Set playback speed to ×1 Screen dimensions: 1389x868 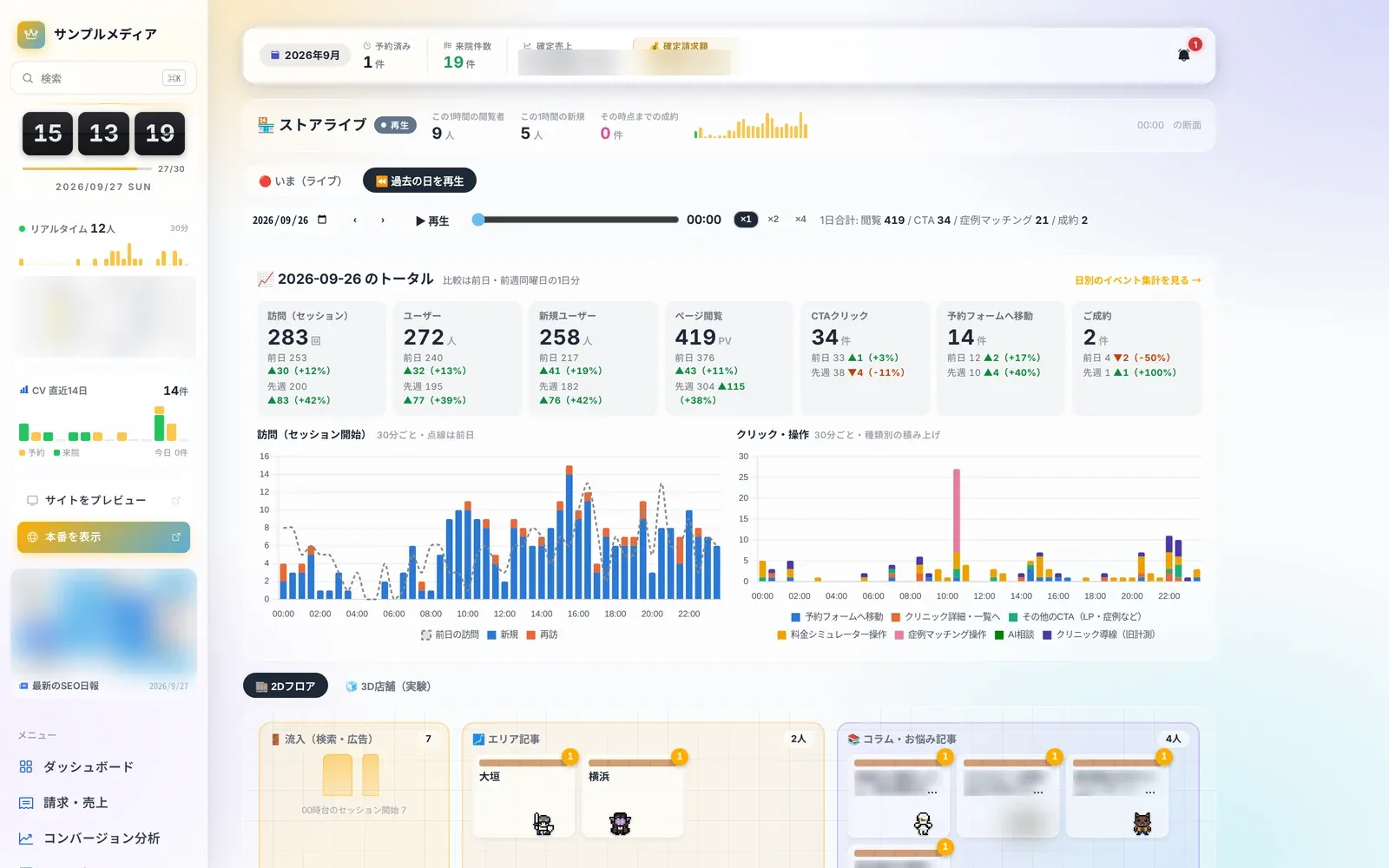pos(746,220)
